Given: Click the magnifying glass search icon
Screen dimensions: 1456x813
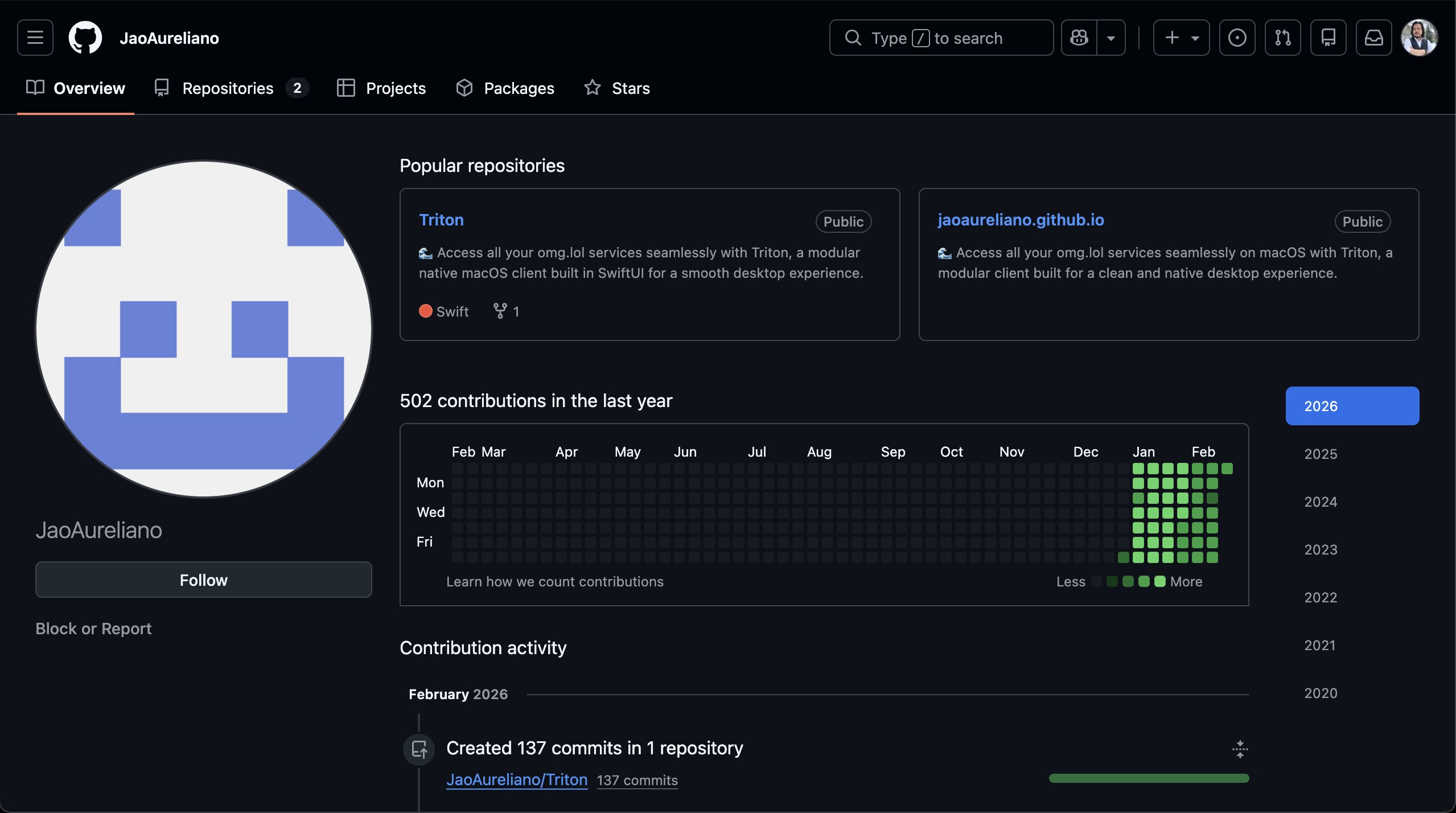Looking at the screenshot, I should click(853, 38).
